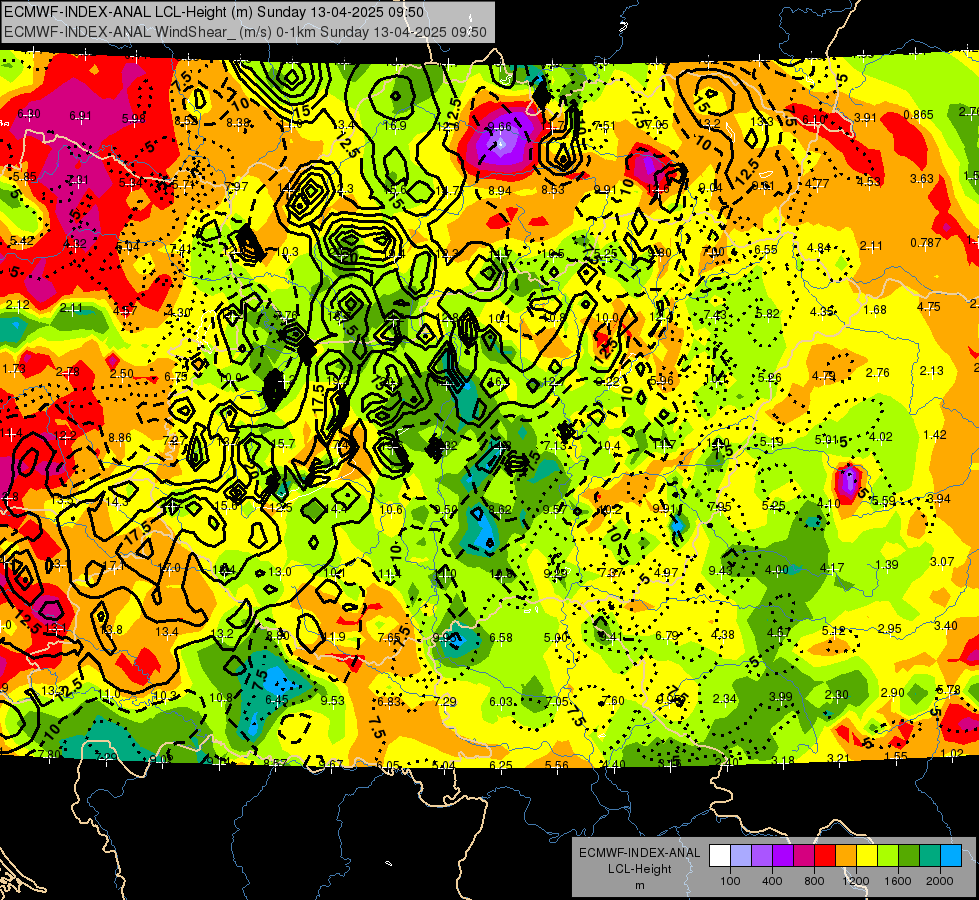Screen dimensions: 979x900
Task: Click the grid value 5.59
Action: (884, 501)
